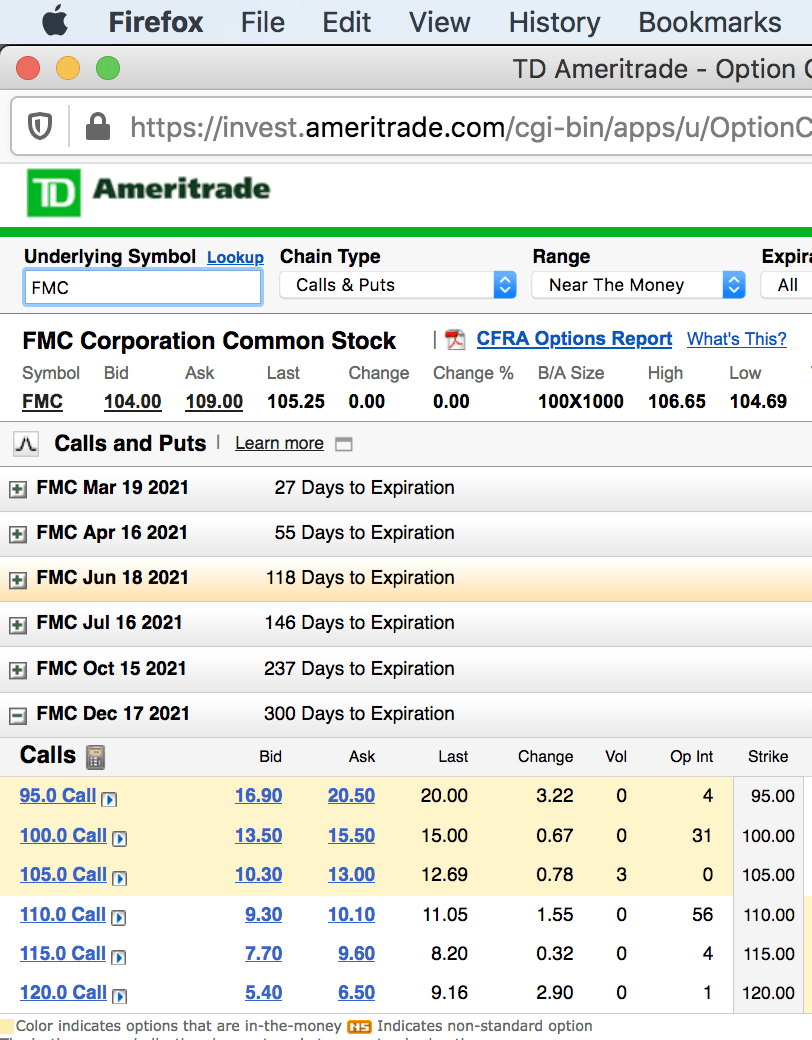The width and height of the screenshot is (812, 1040).
Task: Open the 100.0 Call option link
Action: (x=63, y=835)
